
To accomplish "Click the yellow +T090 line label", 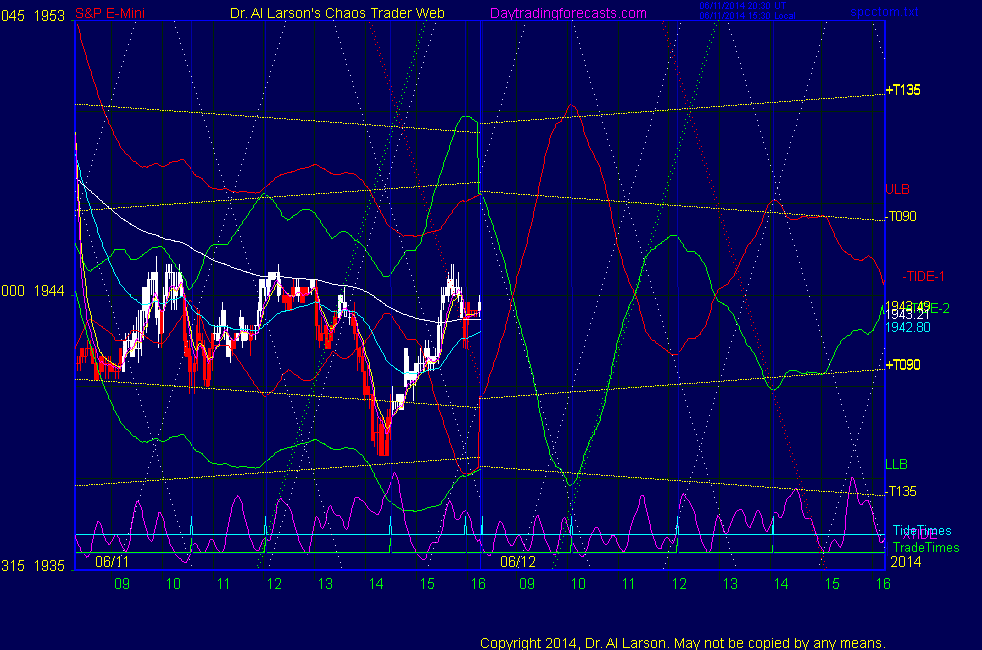I will [902, 365].
